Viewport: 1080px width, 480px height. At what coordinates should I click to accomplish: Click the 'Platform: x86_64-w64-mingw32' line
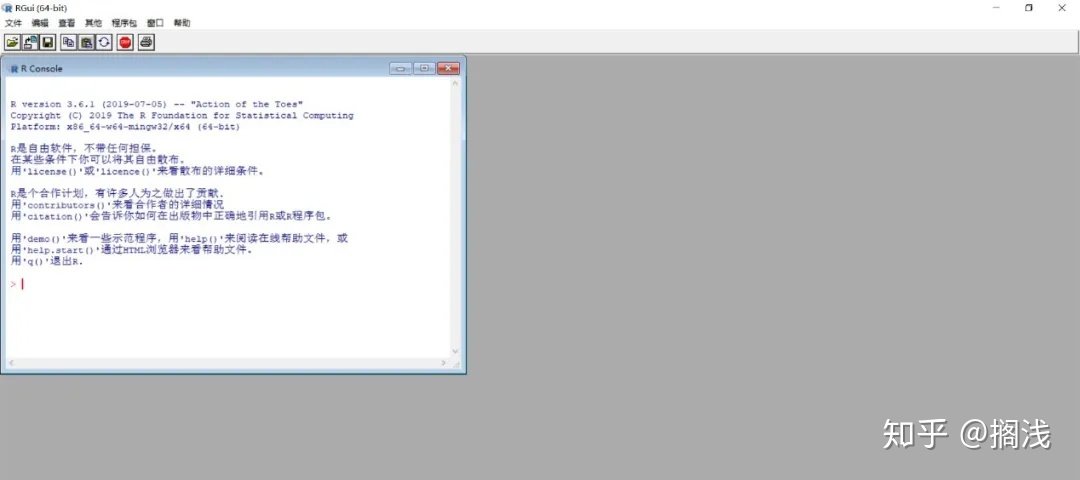point(125,127)
